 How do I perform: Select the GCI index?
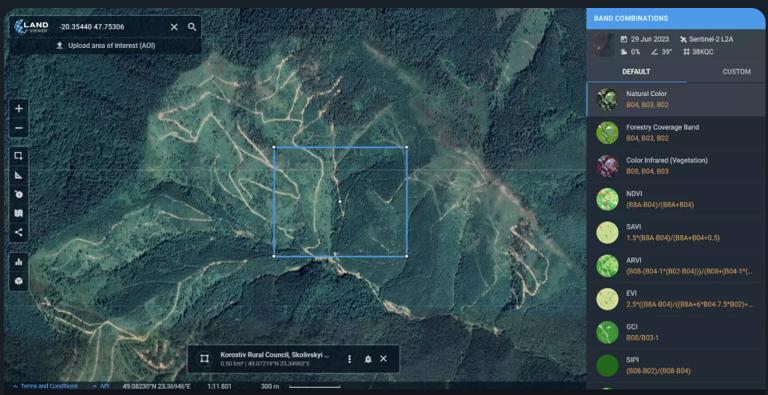tap(676, 332)
